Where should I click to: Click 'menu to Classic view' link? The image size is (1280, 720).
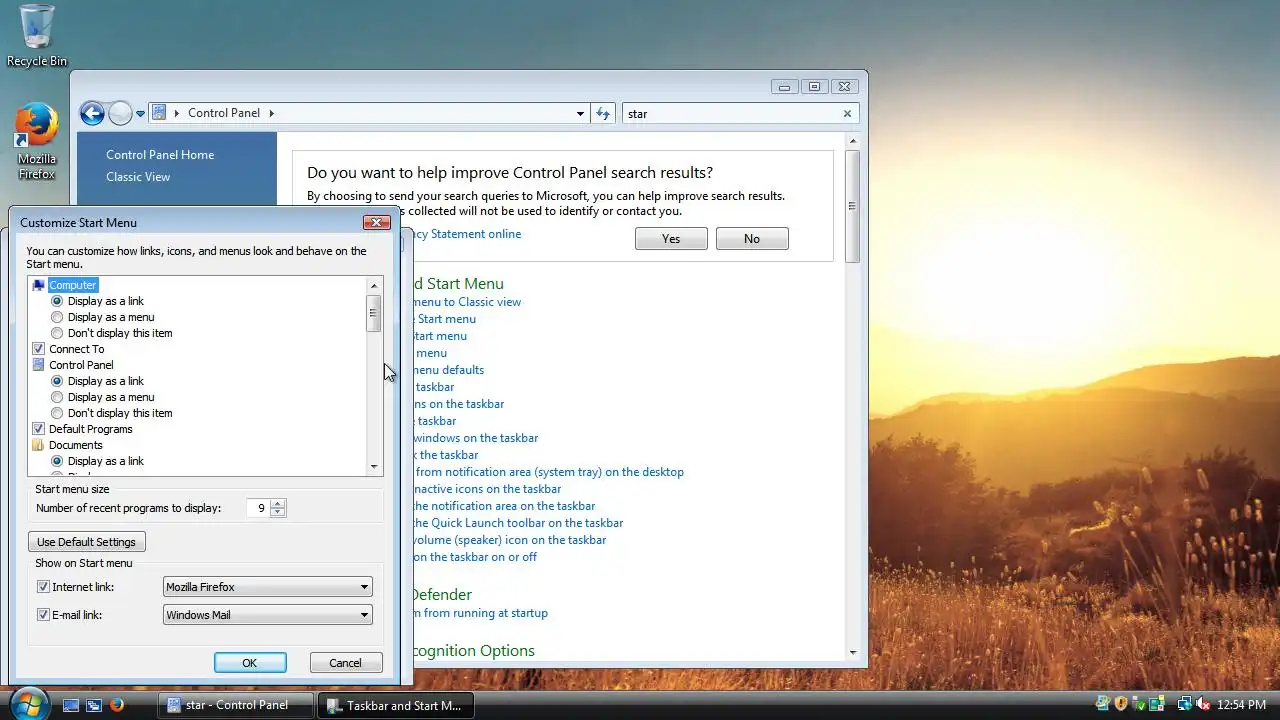pyautogui.click(x=466, y=302)
